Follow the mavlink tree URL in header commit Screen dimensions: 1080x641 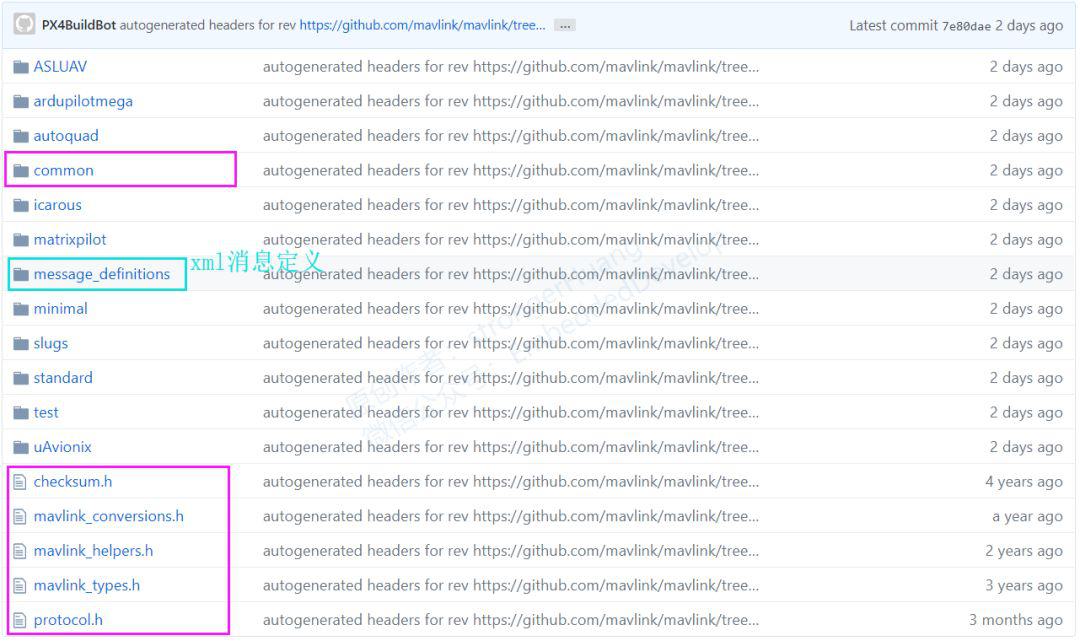click(422, 25)
